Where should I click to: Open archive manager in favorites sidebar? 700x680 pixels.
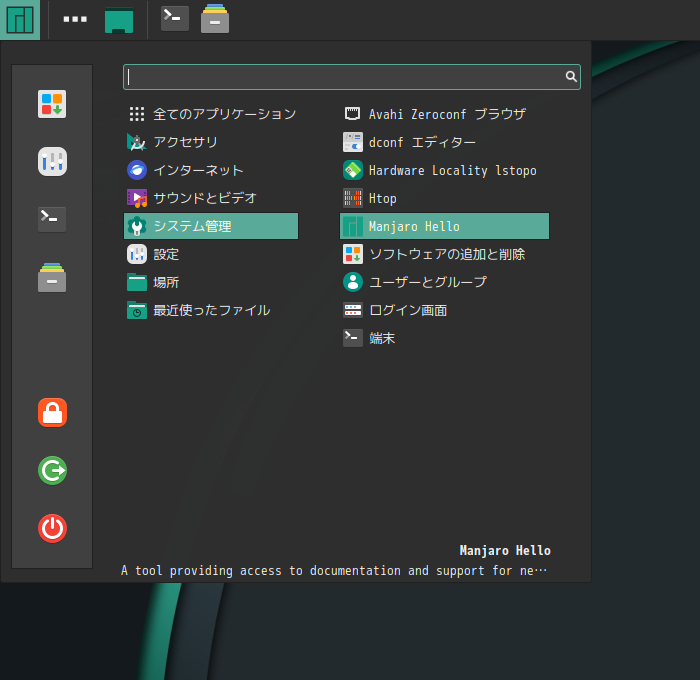(x=52, y=277)
